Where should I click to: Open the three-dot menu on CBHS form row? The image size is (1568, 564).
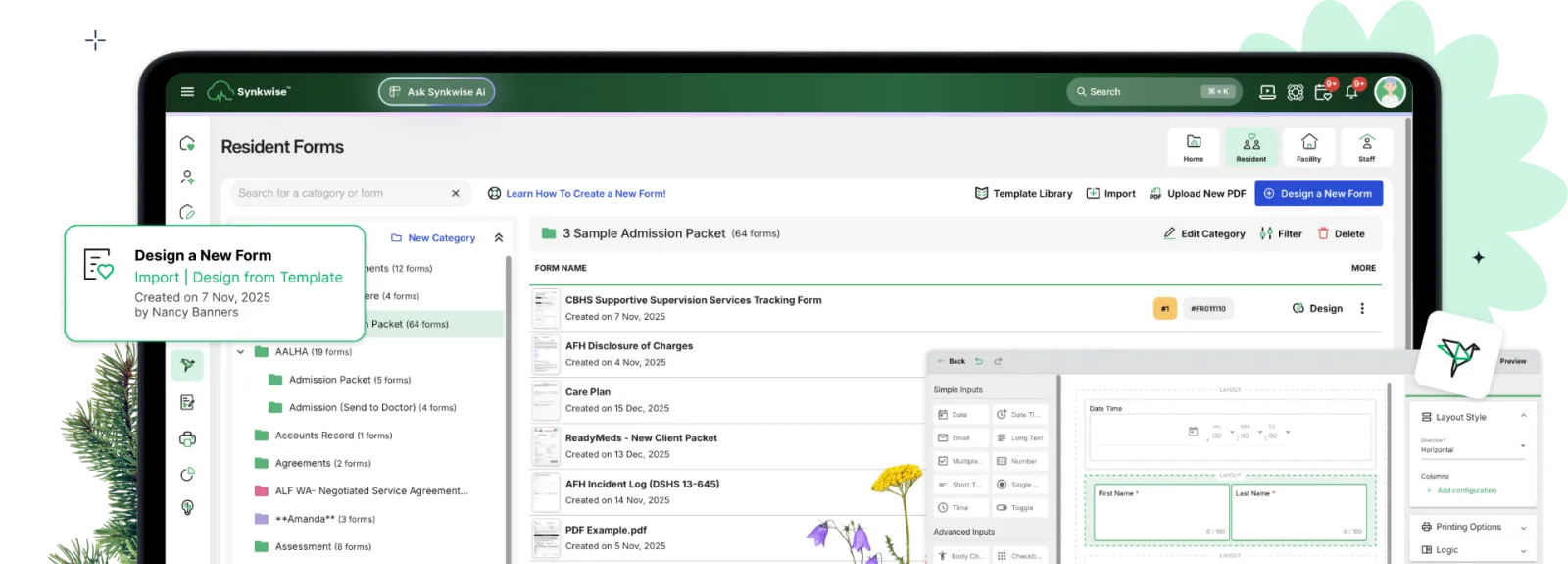point(1362,308)
